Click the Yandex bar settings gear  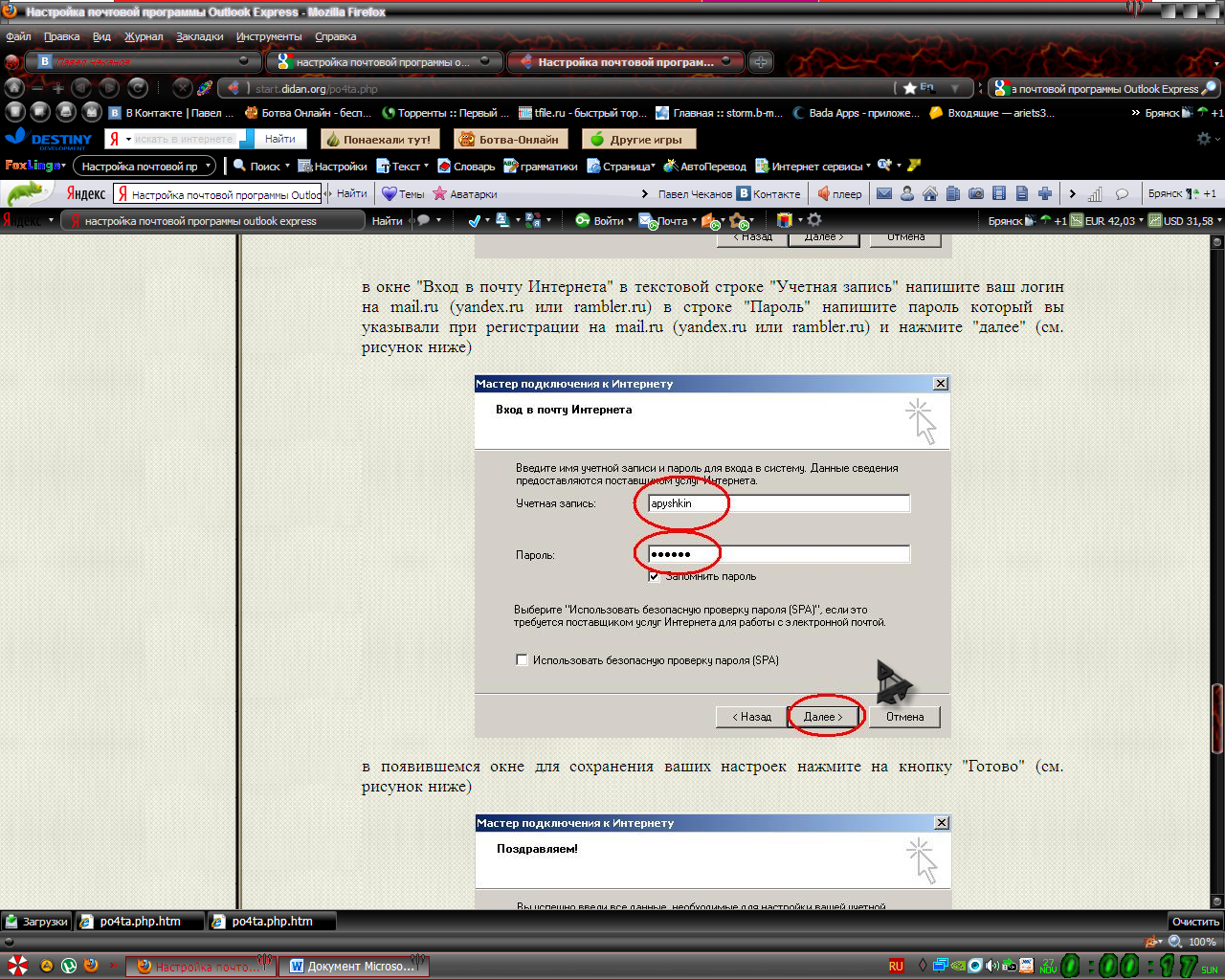pos(814,220)
